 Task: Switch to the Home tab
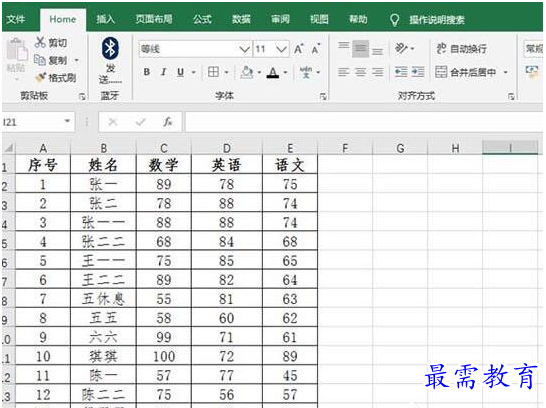point(63,19)
